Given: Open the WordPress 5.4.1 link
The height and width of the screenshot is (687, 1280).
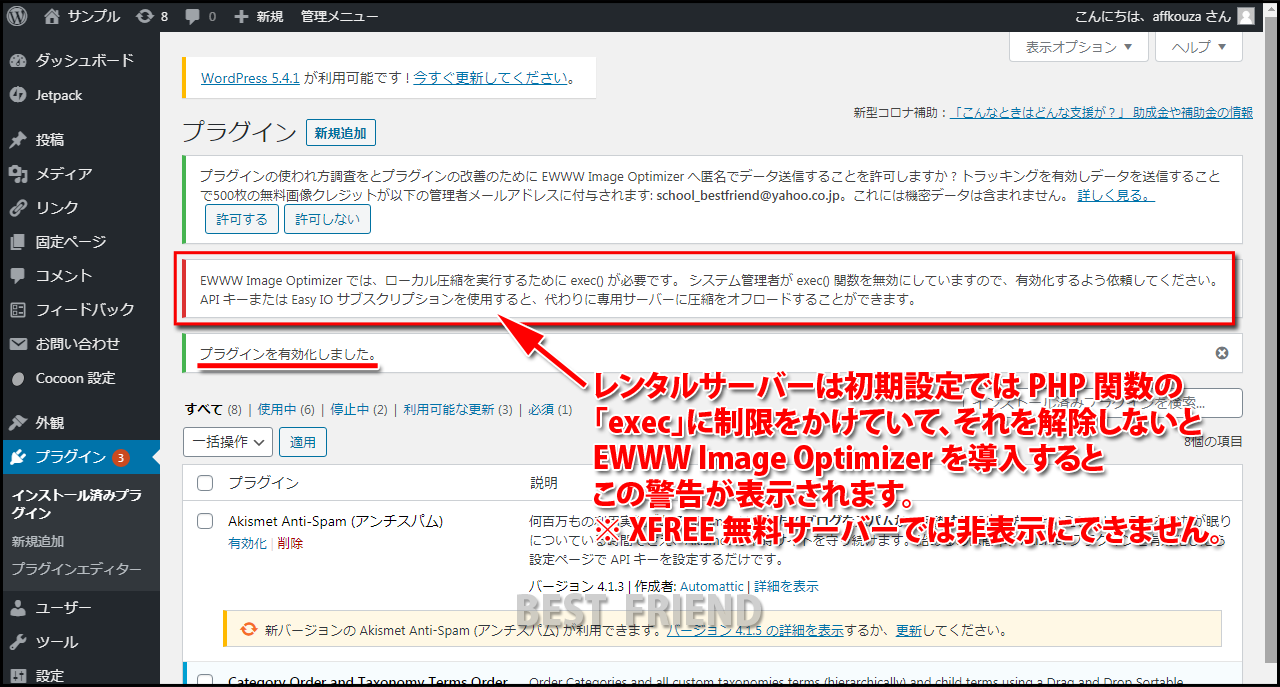Looking at the screenshot, I should click(250, 78).
